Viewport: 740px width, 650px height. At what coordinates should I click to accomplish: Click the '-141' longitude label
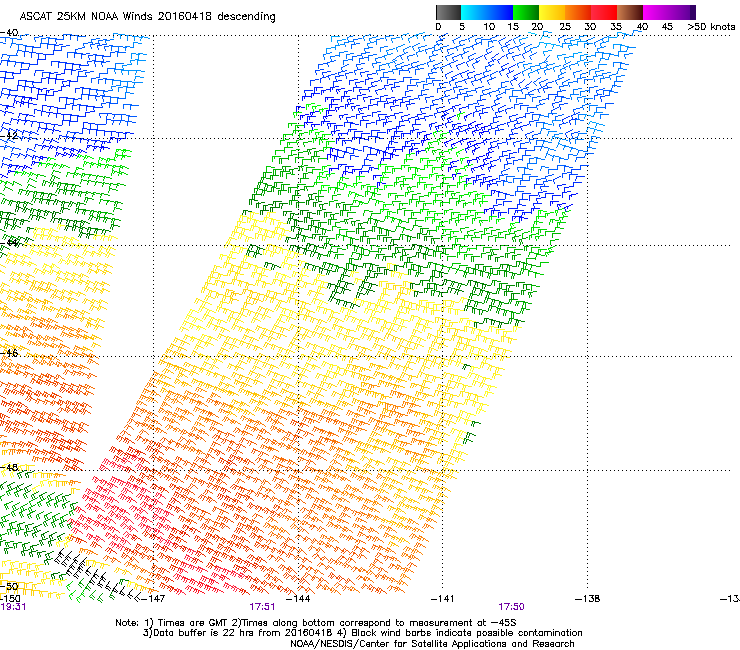pyautogui.click(x=443, y=599)
